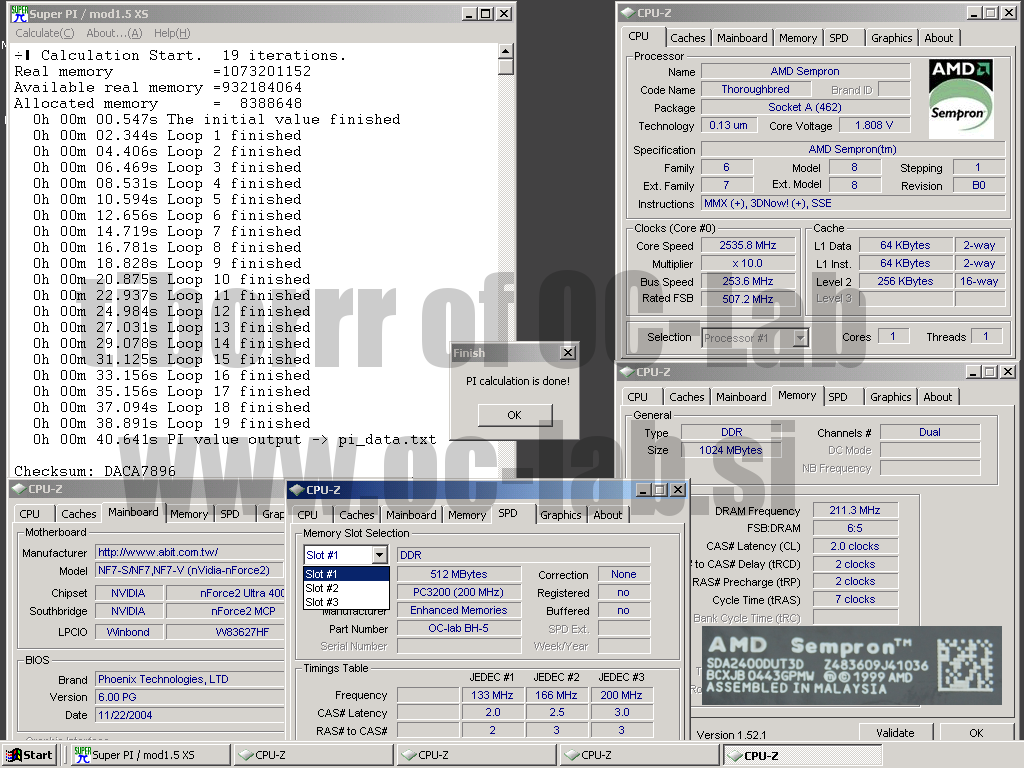Select About tab in SPD CPU-Z window
Image resolution: width=1024 pixels, height=768 pixels.
coord(608,515)
